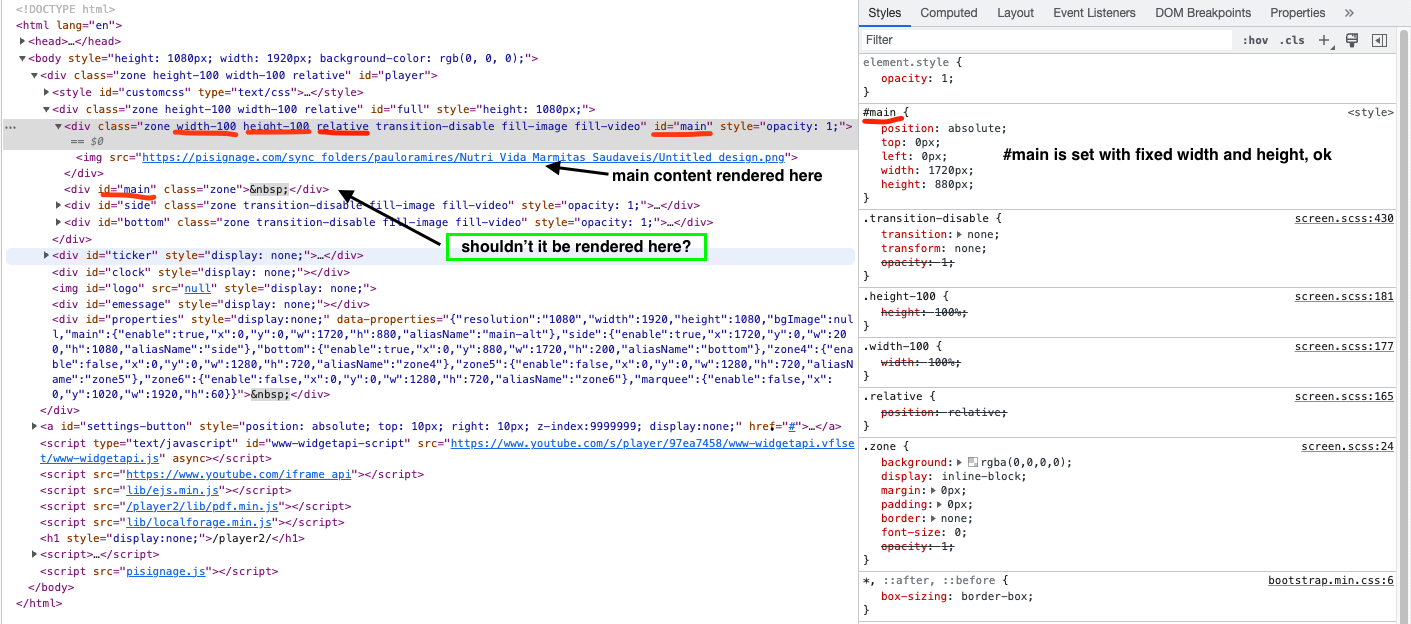Viewport: 1411px width, 624px height.
Task: Expand the head element in DOM tree
Action: coord(21,41)
